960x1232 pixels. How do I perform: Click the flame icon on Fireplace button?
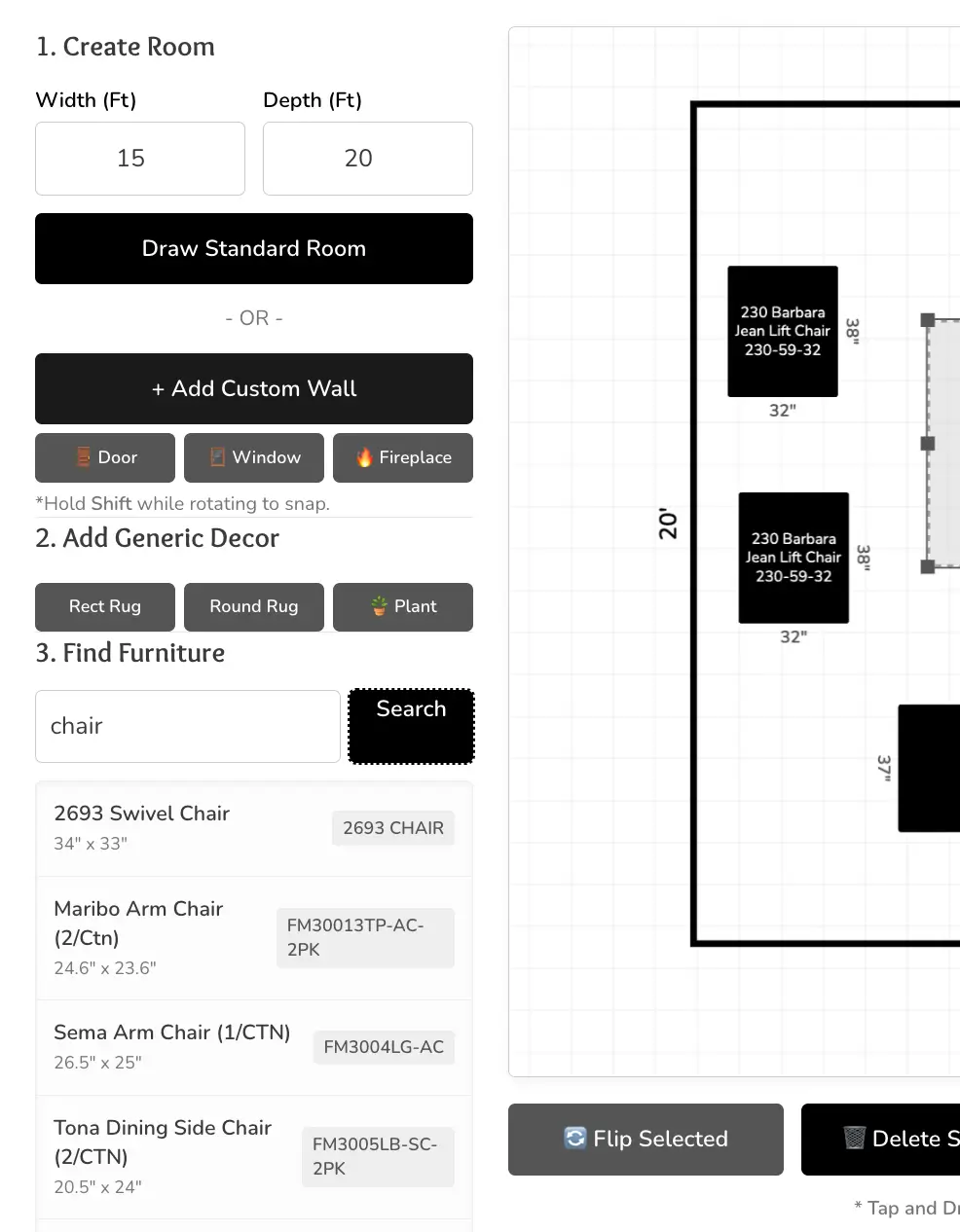364,457
